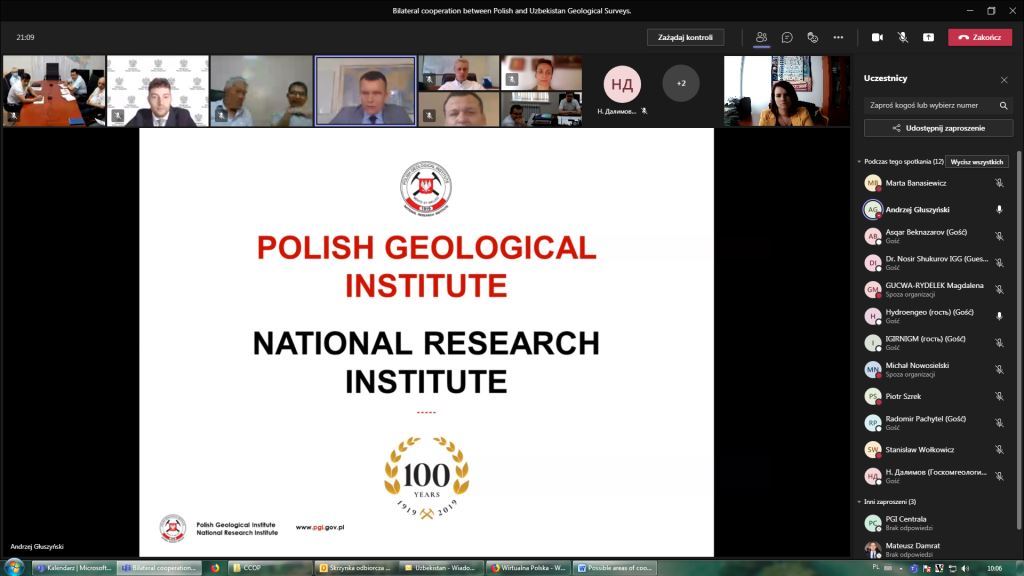Click Asqar Beknazarov's avatar
The image size is (1024, 576).
click(x=872, y=236)
